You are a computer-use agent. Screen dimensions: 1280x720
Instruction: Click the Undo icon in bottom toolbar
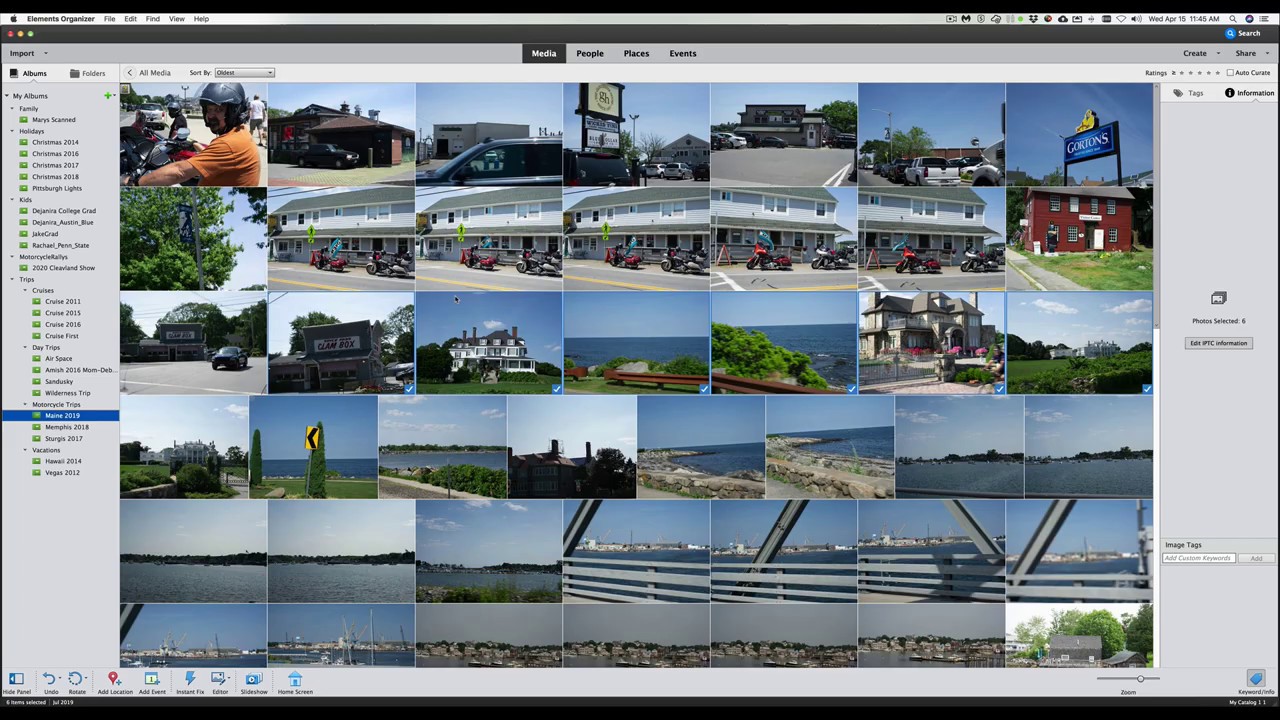(49, 679)
